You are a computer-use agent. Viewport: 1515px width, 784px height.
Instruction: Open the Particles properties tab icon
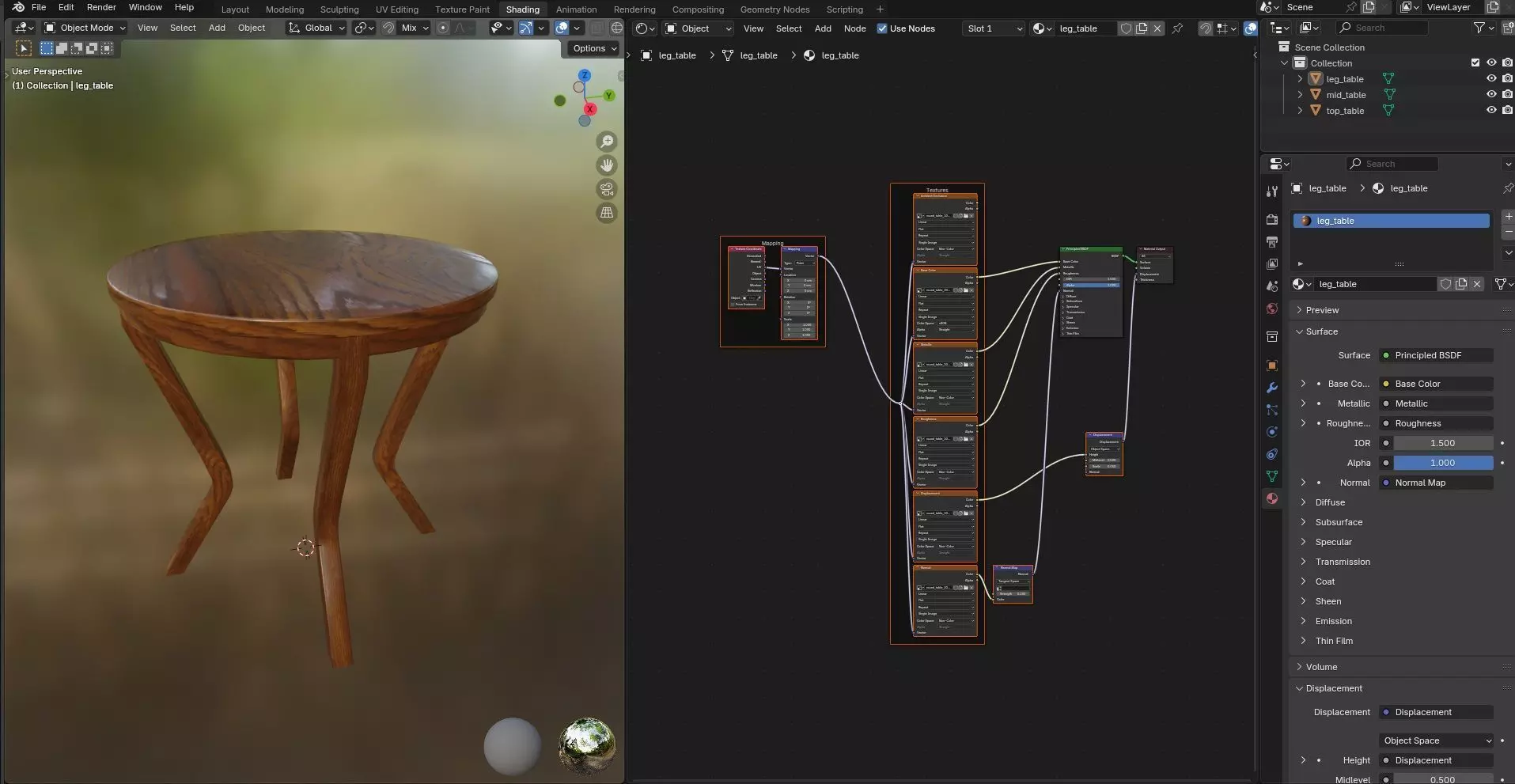coord(1271,410)
